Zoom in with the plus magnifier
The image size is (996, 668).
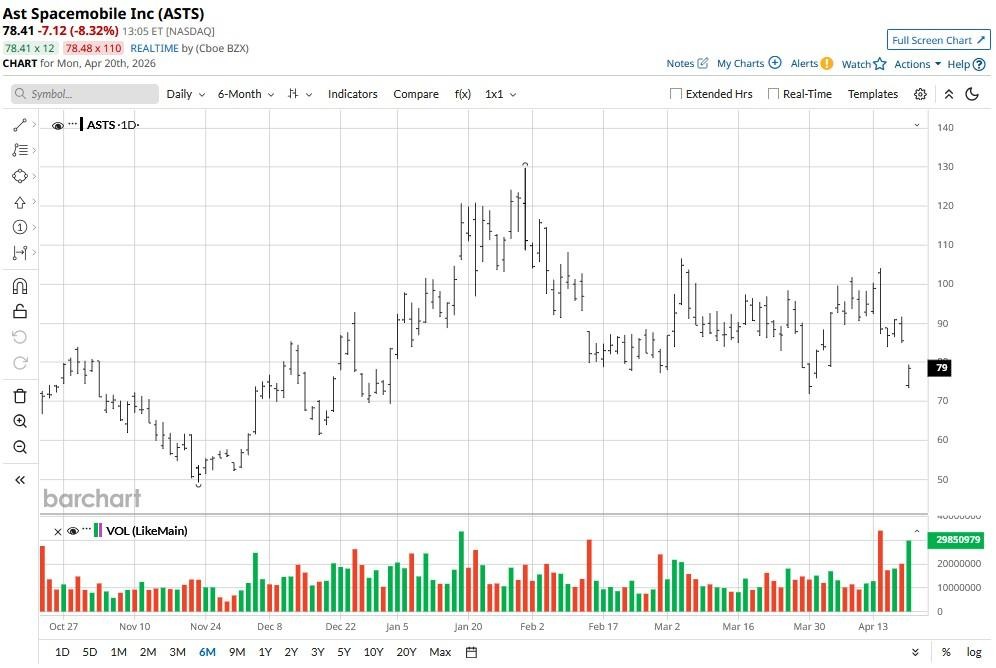20,422
